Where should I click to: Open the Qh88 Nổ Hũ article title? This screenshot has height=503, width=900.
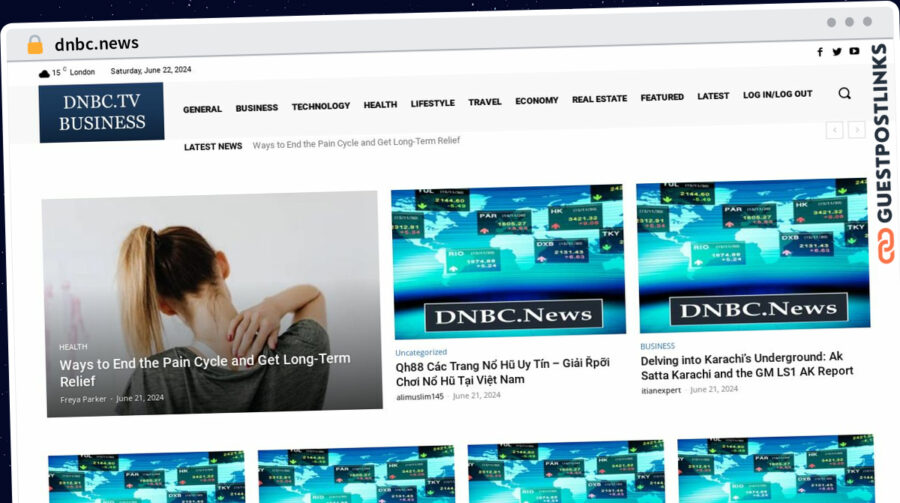[x=502, y=372]
